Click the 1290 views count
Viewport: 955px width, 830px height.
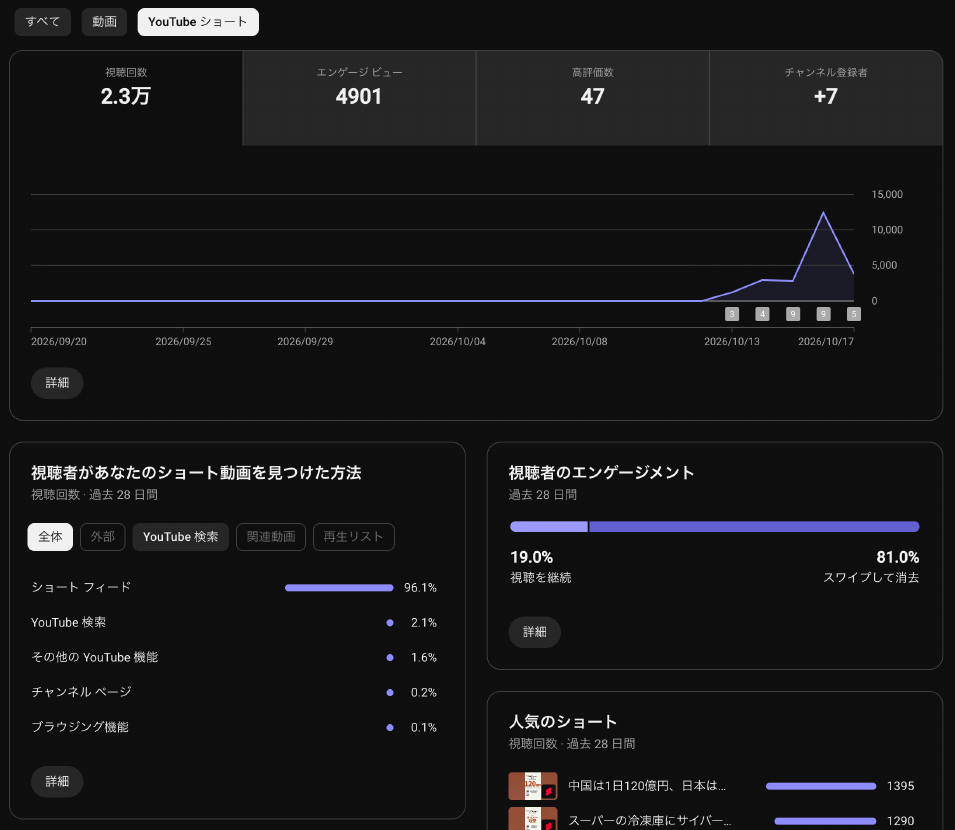point(900,821)
